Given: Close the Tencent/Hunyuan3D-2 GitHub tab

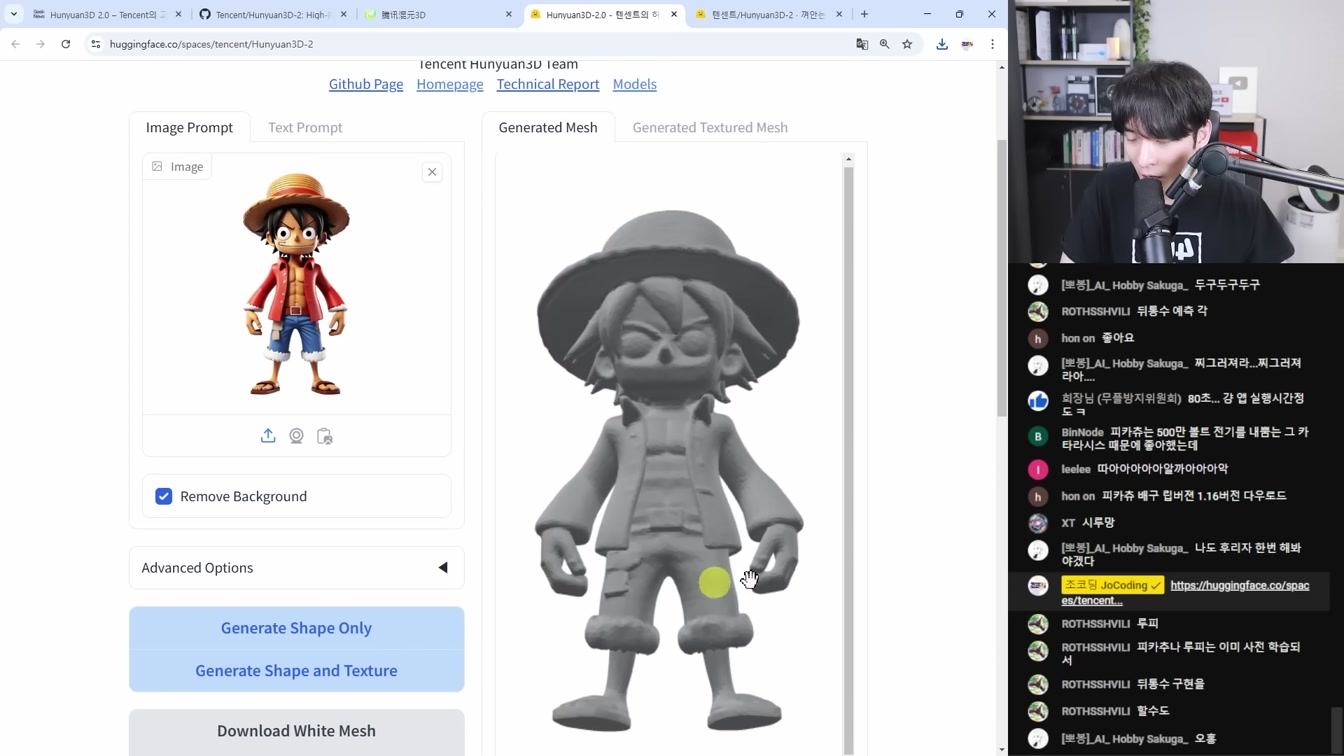Looking at the screenshot, I should [x=344, y=14].
